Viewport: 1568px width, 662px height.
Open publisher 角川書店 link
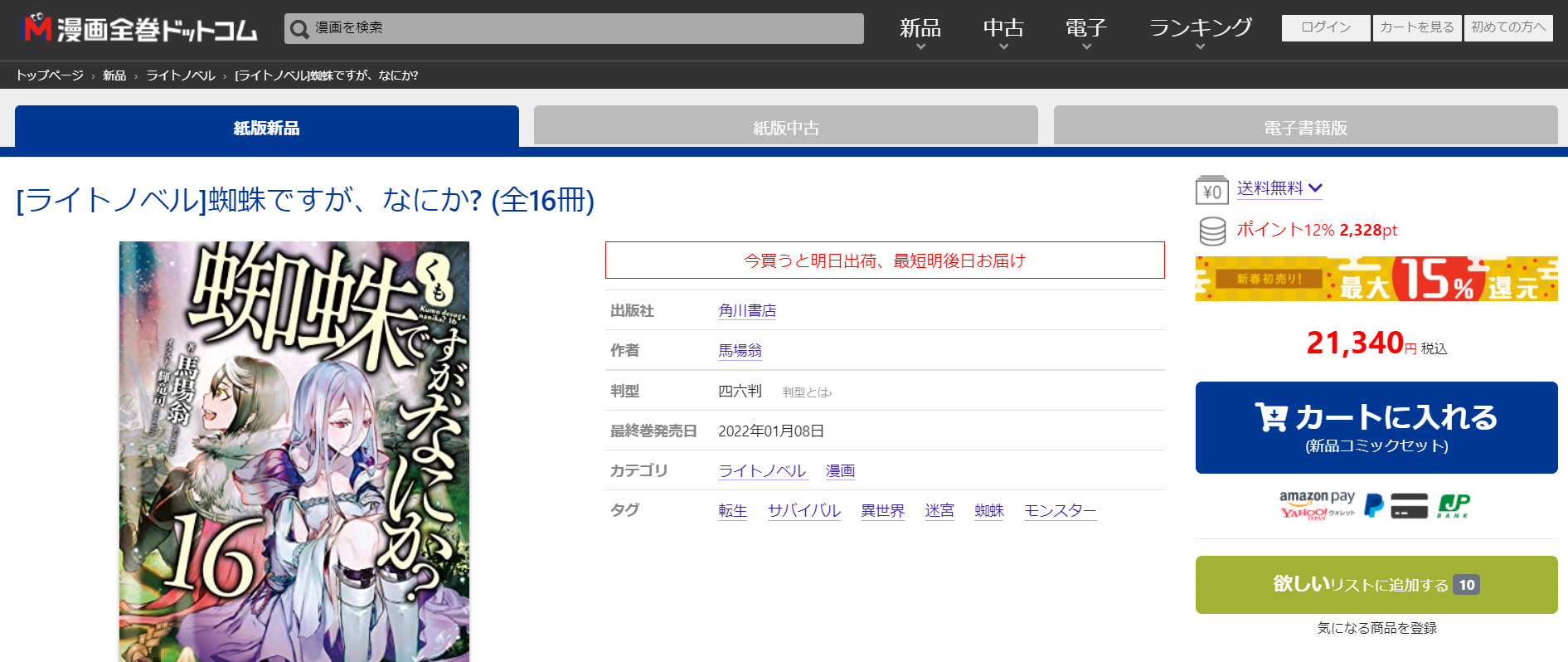click(x=747, y=310)
